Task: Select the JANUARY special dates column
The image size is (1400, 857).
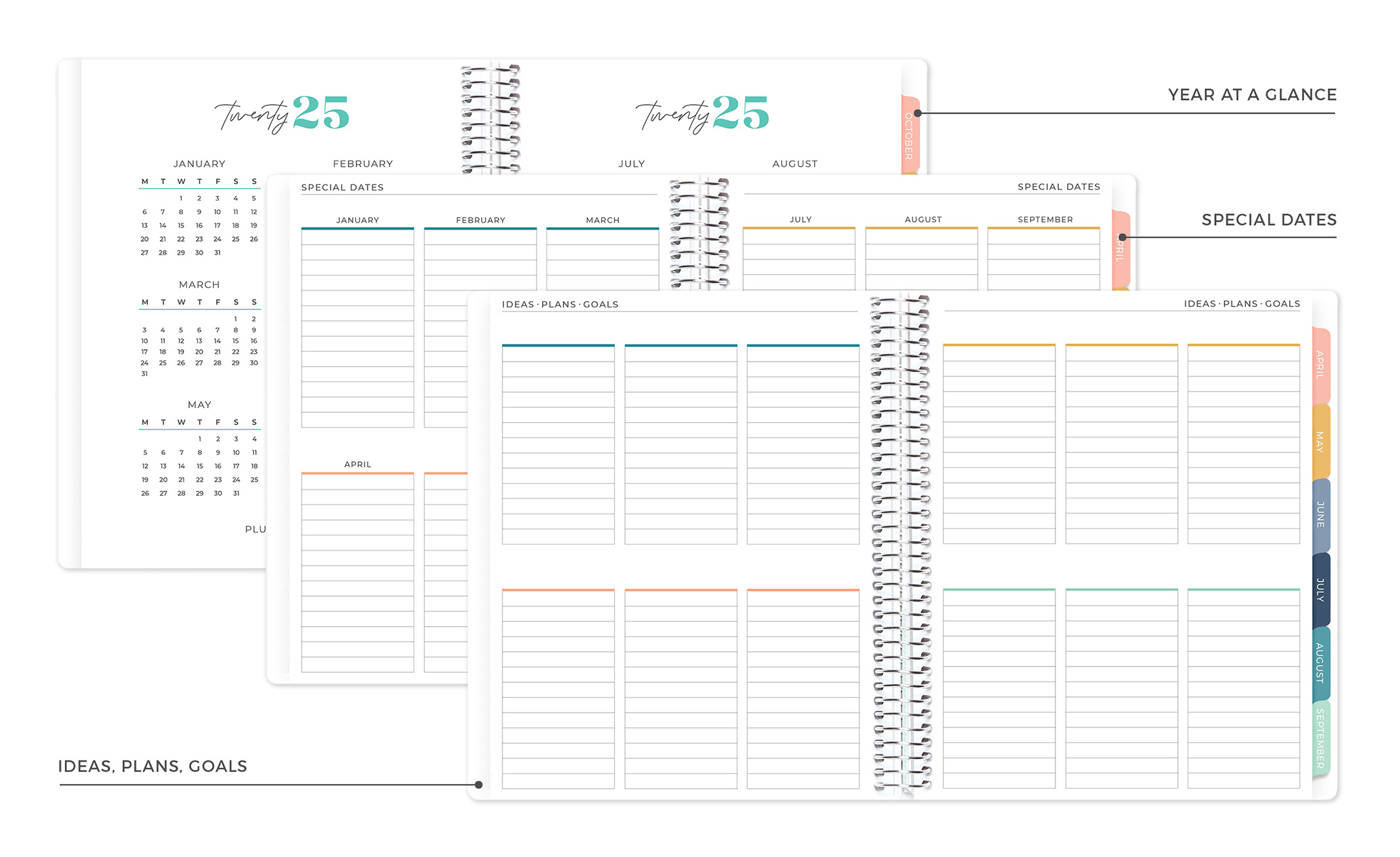Action: pos(357,324)
